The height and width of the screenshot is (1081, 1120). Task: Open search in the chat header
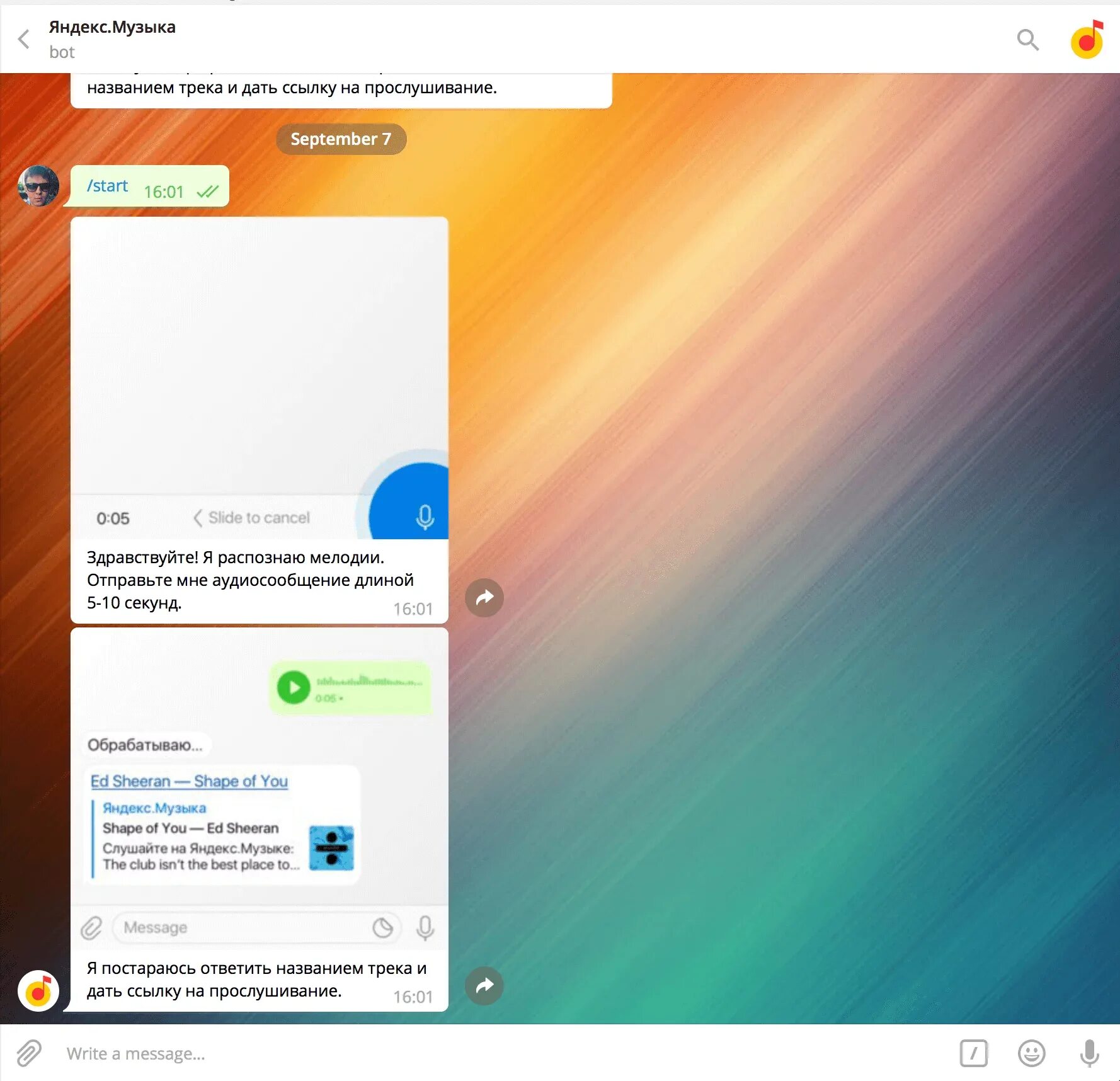coord(1027,40)
